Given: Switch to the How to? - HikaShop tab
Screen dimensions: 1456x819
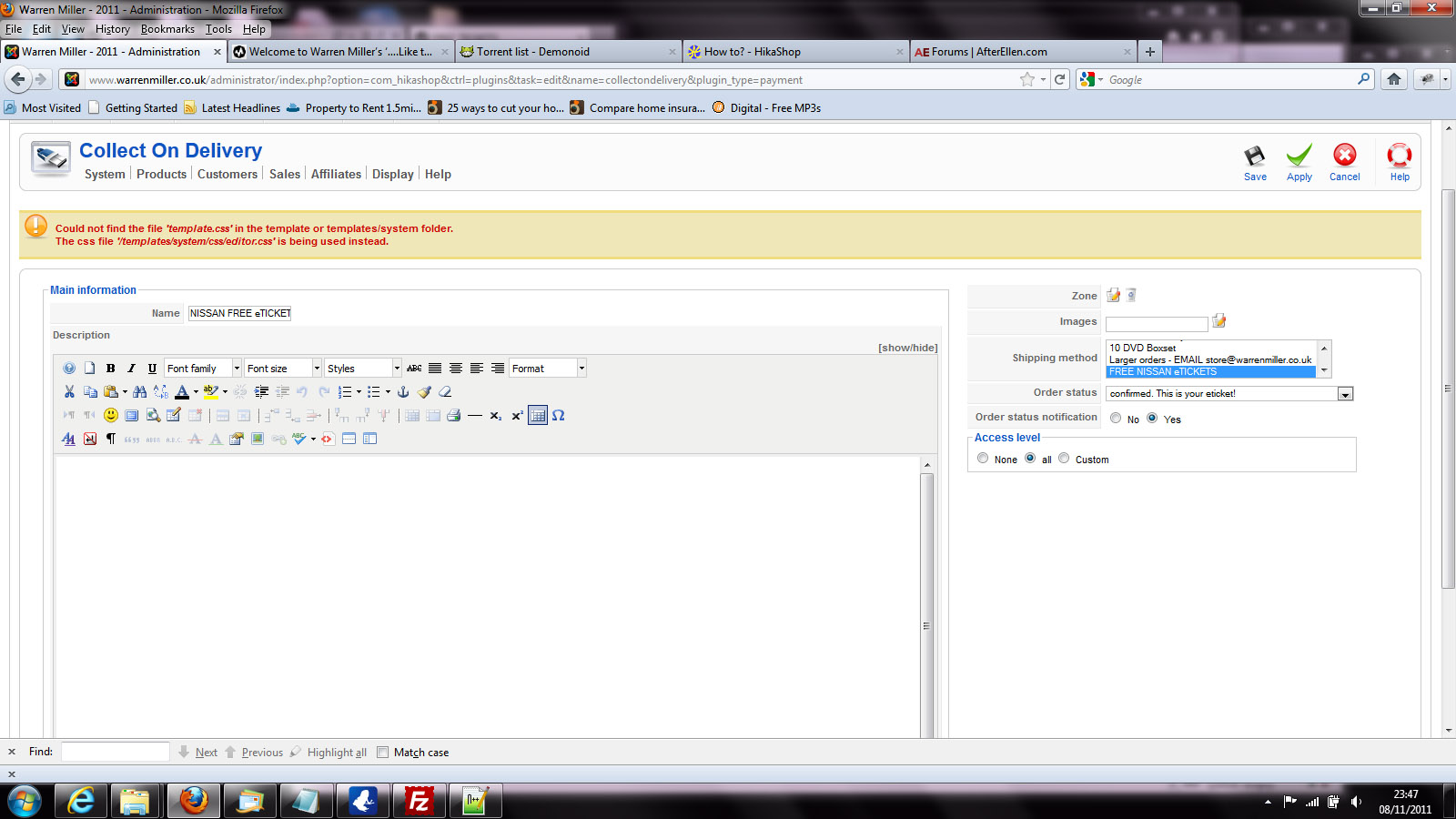Looking at the screenshot, I should [794, 52].
